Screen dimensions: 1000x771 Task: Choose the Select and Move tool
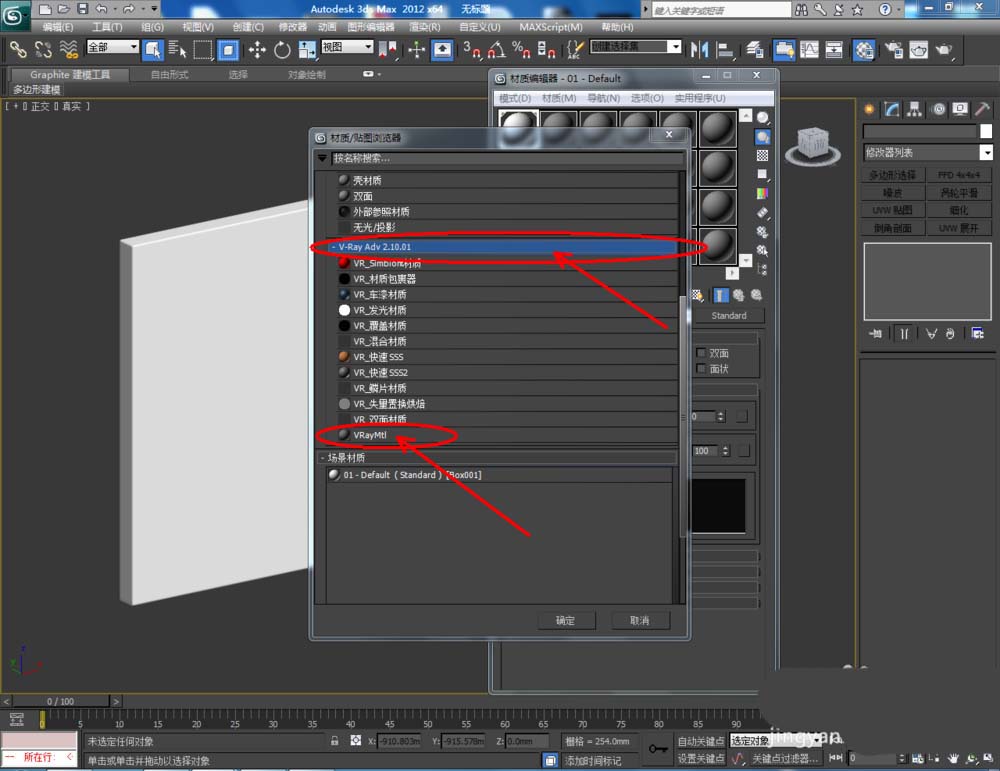[257, 50]
